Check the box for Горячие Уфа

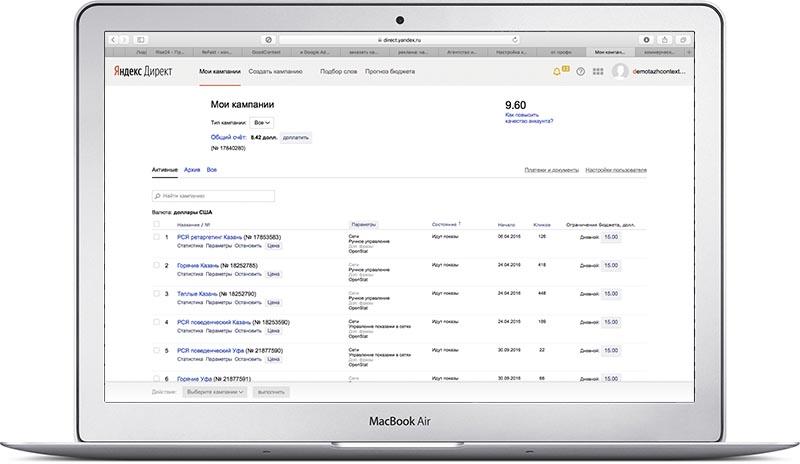point(156,379)
